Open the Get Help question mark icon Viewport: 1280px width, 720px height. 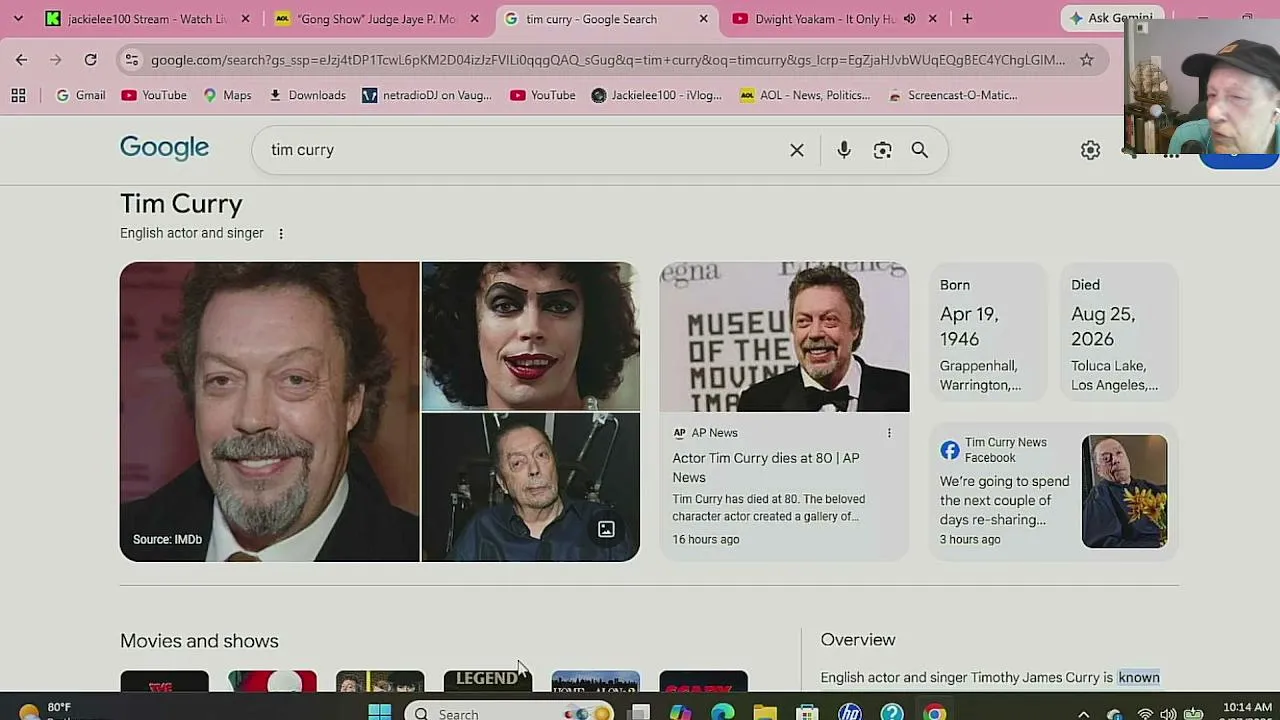(892, 713)
